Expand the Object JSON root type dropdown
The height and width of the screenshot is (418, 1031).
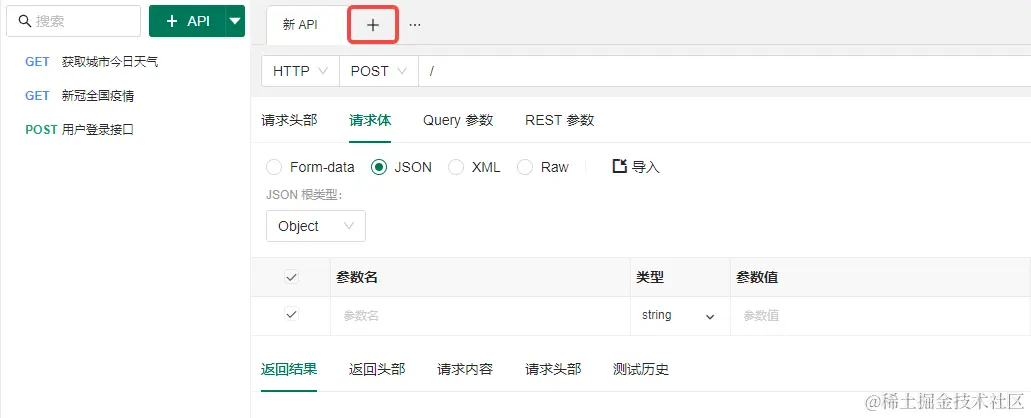(x=316, y=226)
